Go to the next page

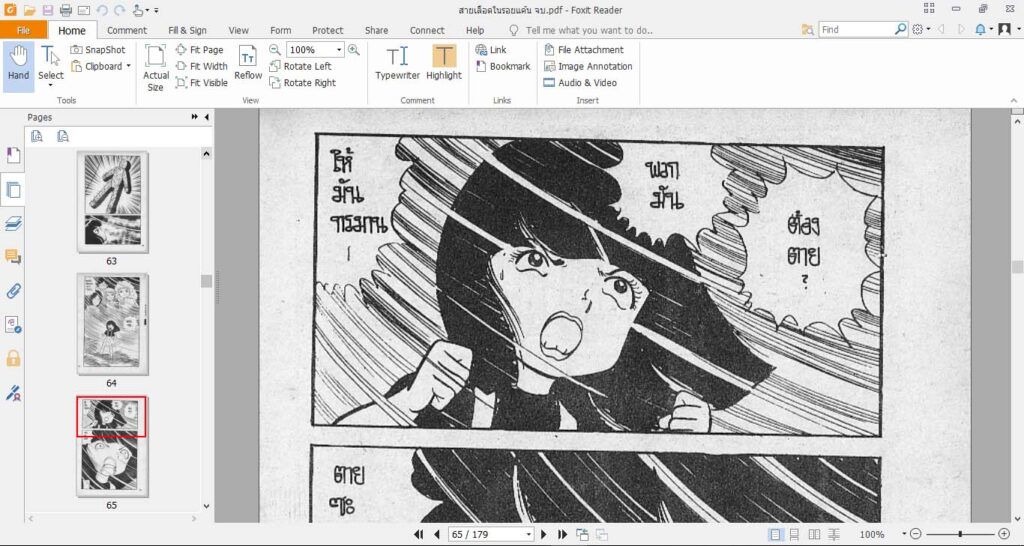click(x=543, y=534)
